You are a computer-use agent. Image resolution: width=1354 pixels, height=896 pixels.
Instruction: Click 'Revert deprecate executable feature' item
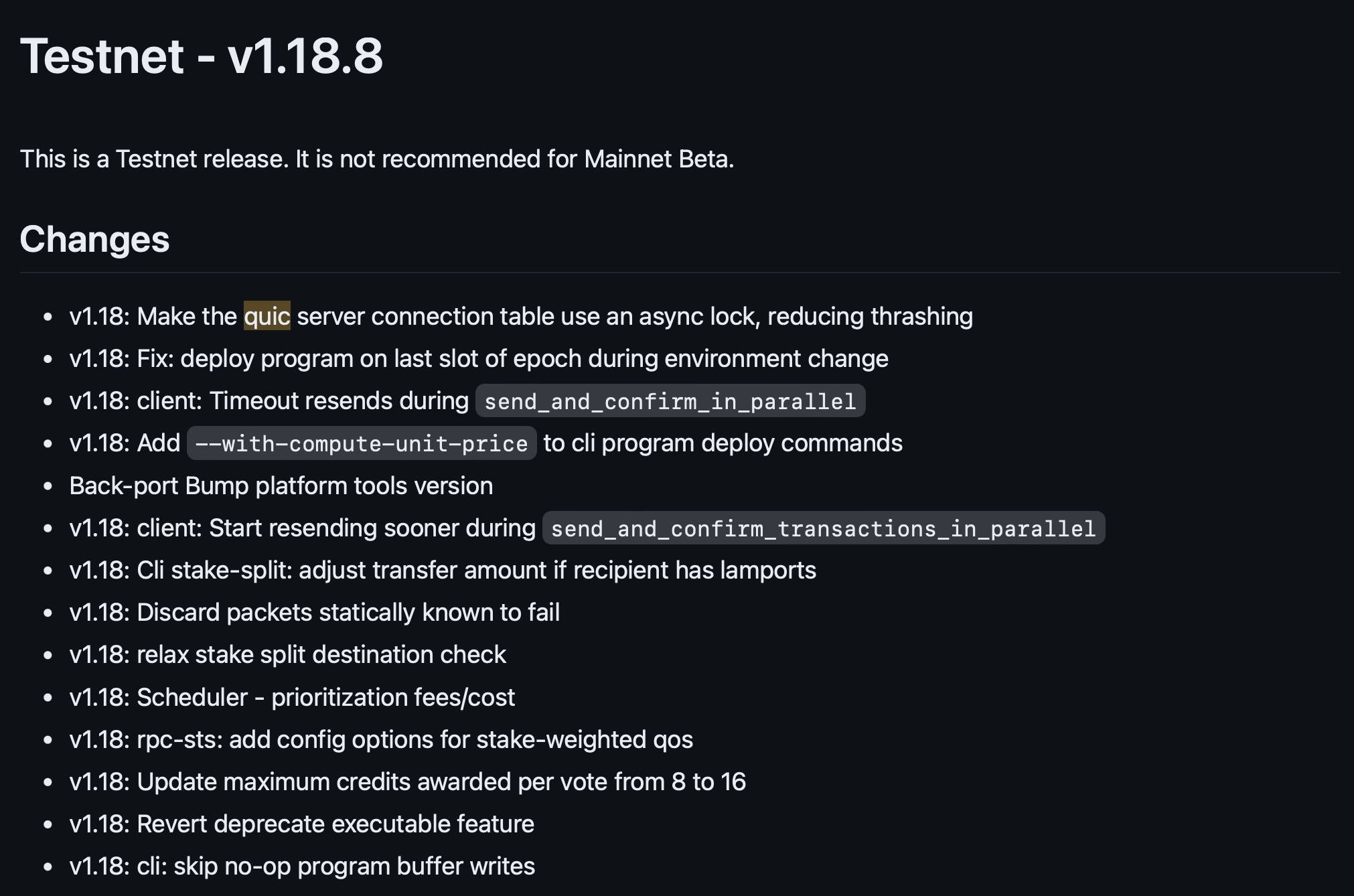(x=302, y=824)
